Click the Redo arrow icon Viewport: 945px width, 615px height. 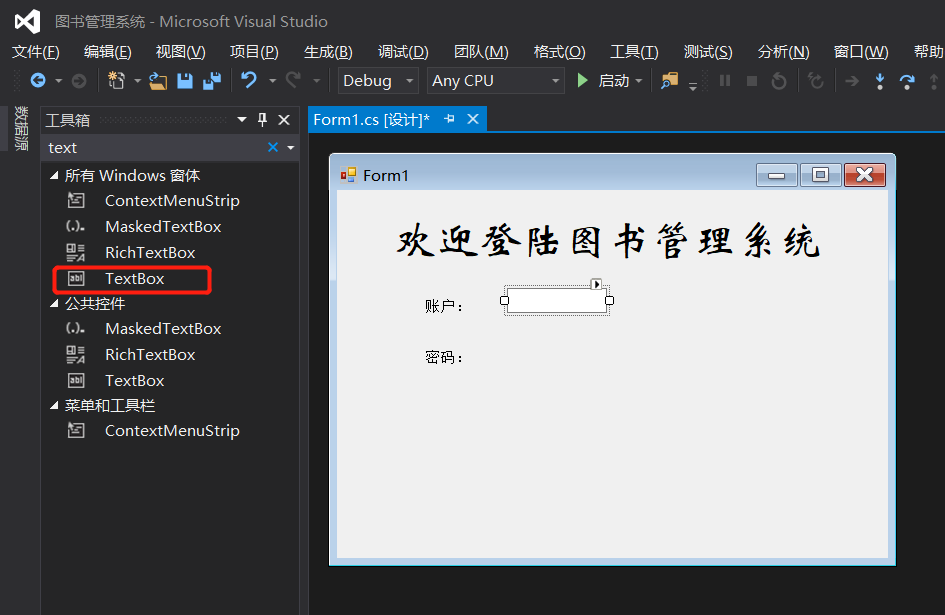(x=294, y=80)
